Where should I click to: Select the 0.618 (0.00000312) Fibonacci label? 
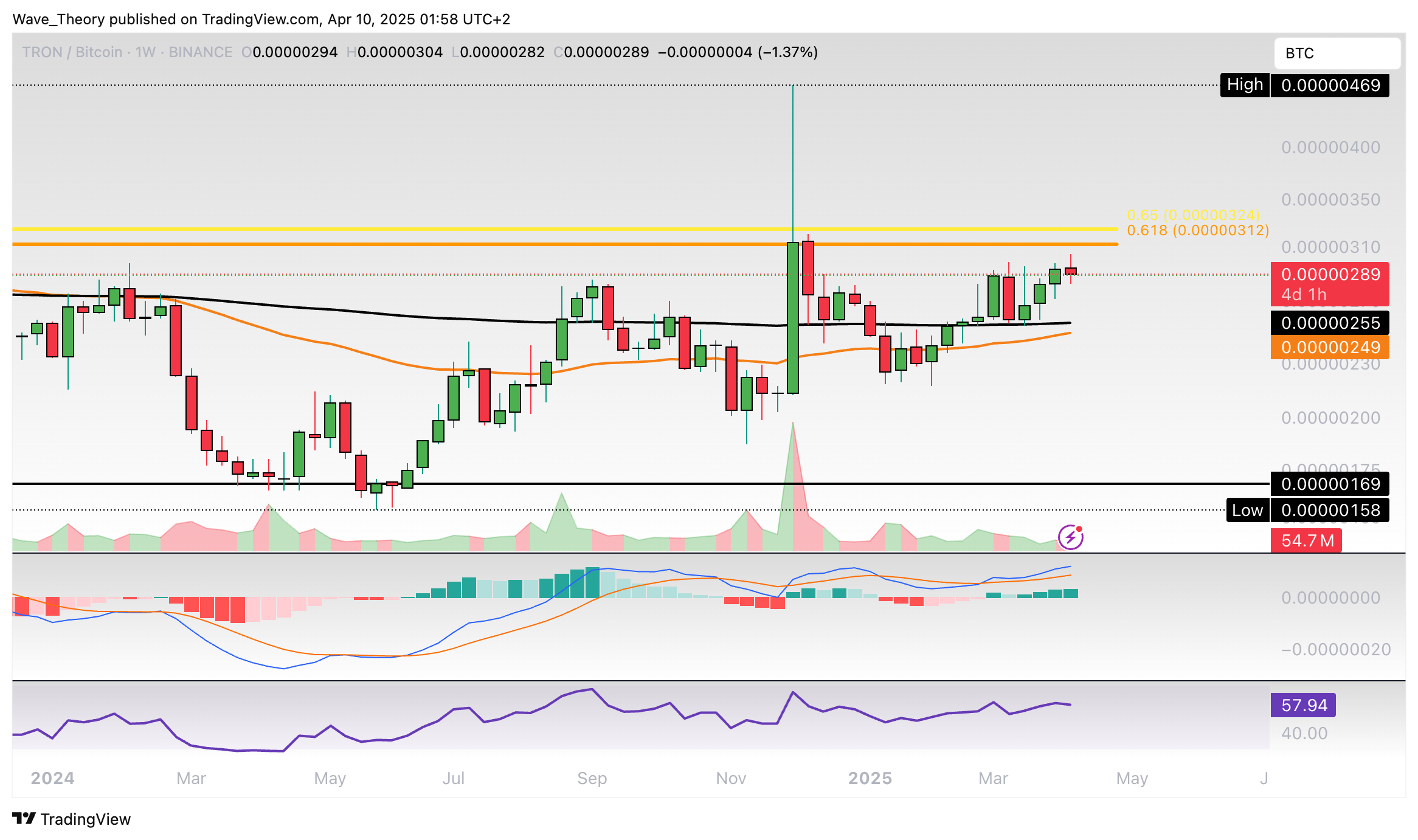tap(1197, 230)
